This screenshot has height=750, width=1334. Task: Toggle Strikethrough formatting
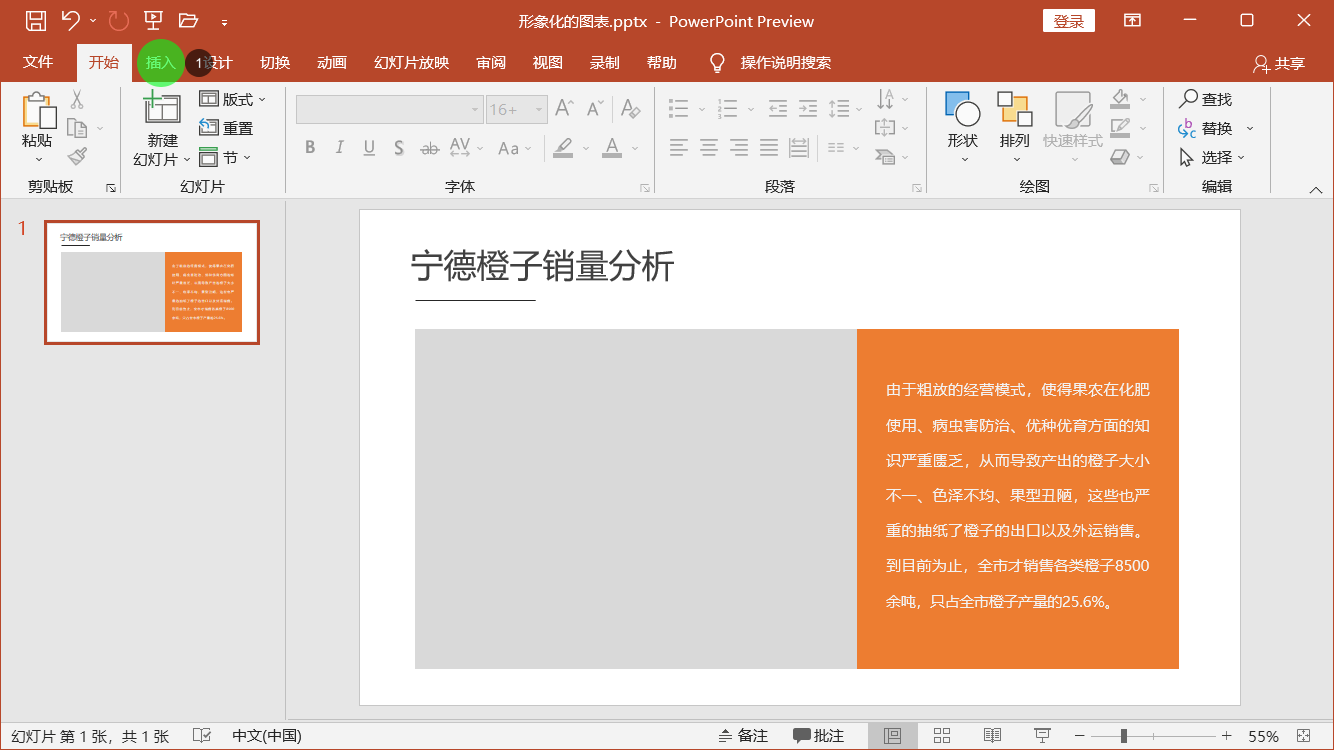[430, 148]
